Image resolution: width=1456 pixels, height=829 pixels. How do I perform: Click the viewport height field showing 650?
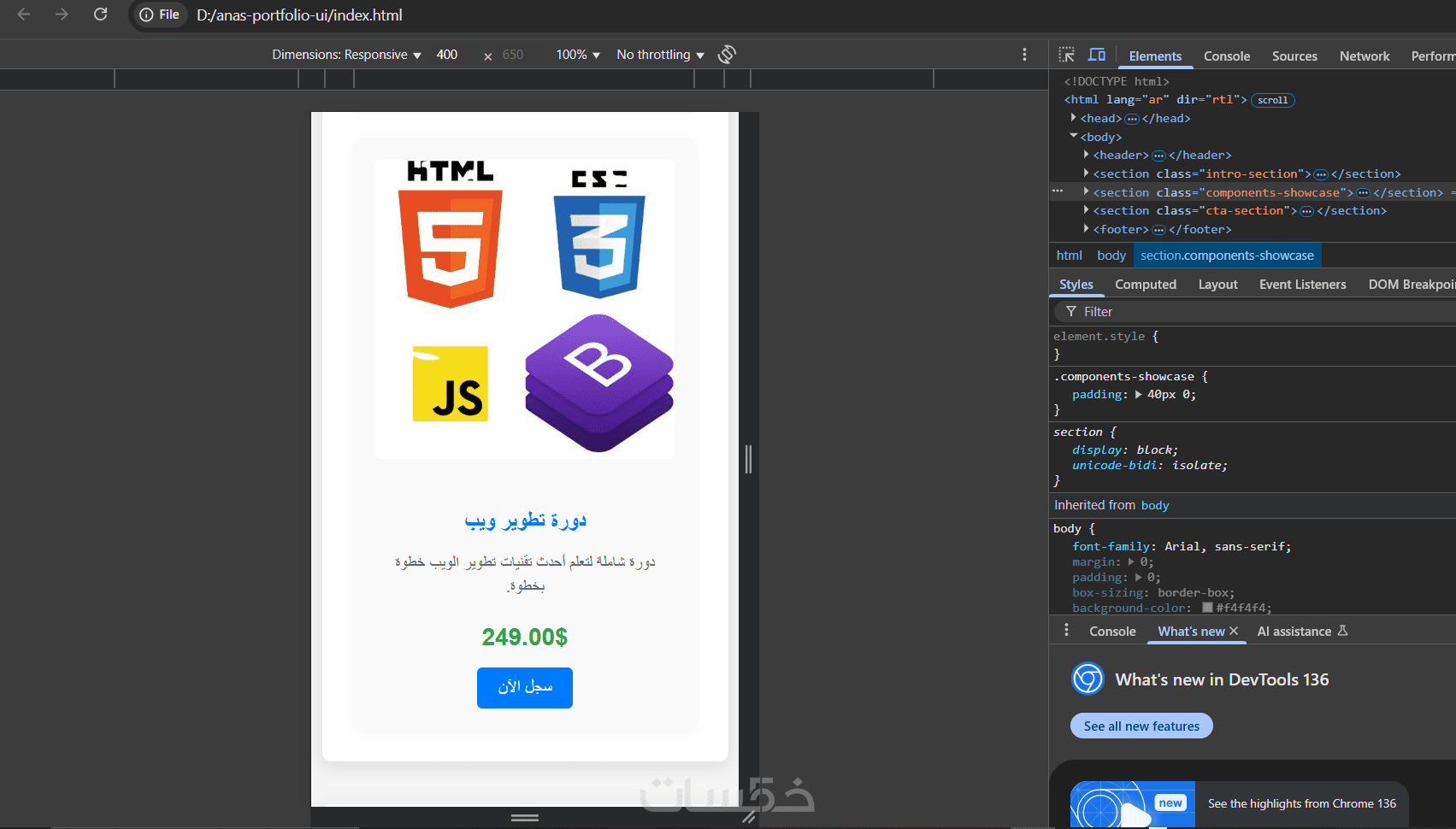[x=513, y=55]
